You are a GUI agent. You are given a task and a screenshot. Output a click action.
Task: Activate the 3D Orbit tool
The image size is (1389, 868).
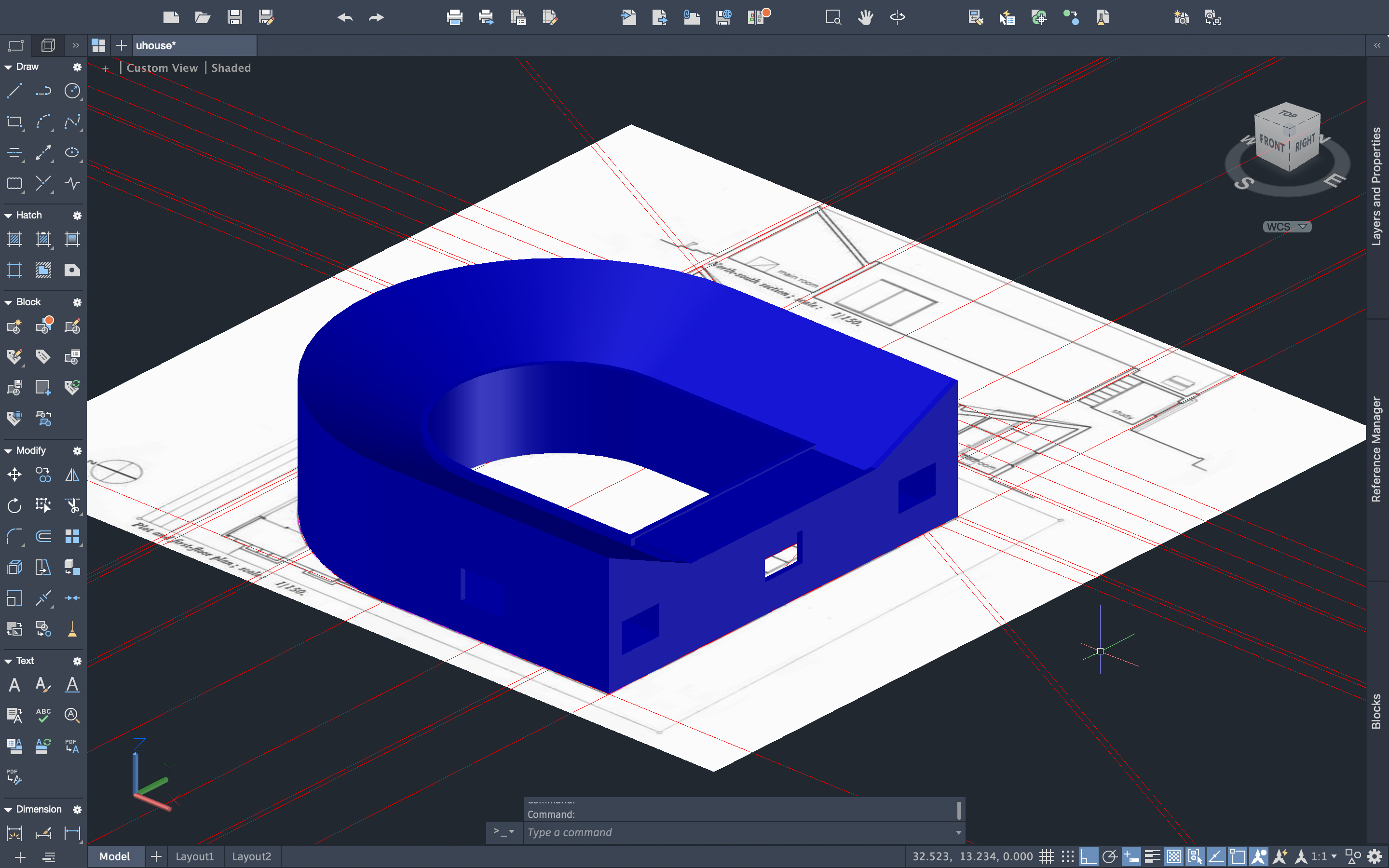click(897, 17)
